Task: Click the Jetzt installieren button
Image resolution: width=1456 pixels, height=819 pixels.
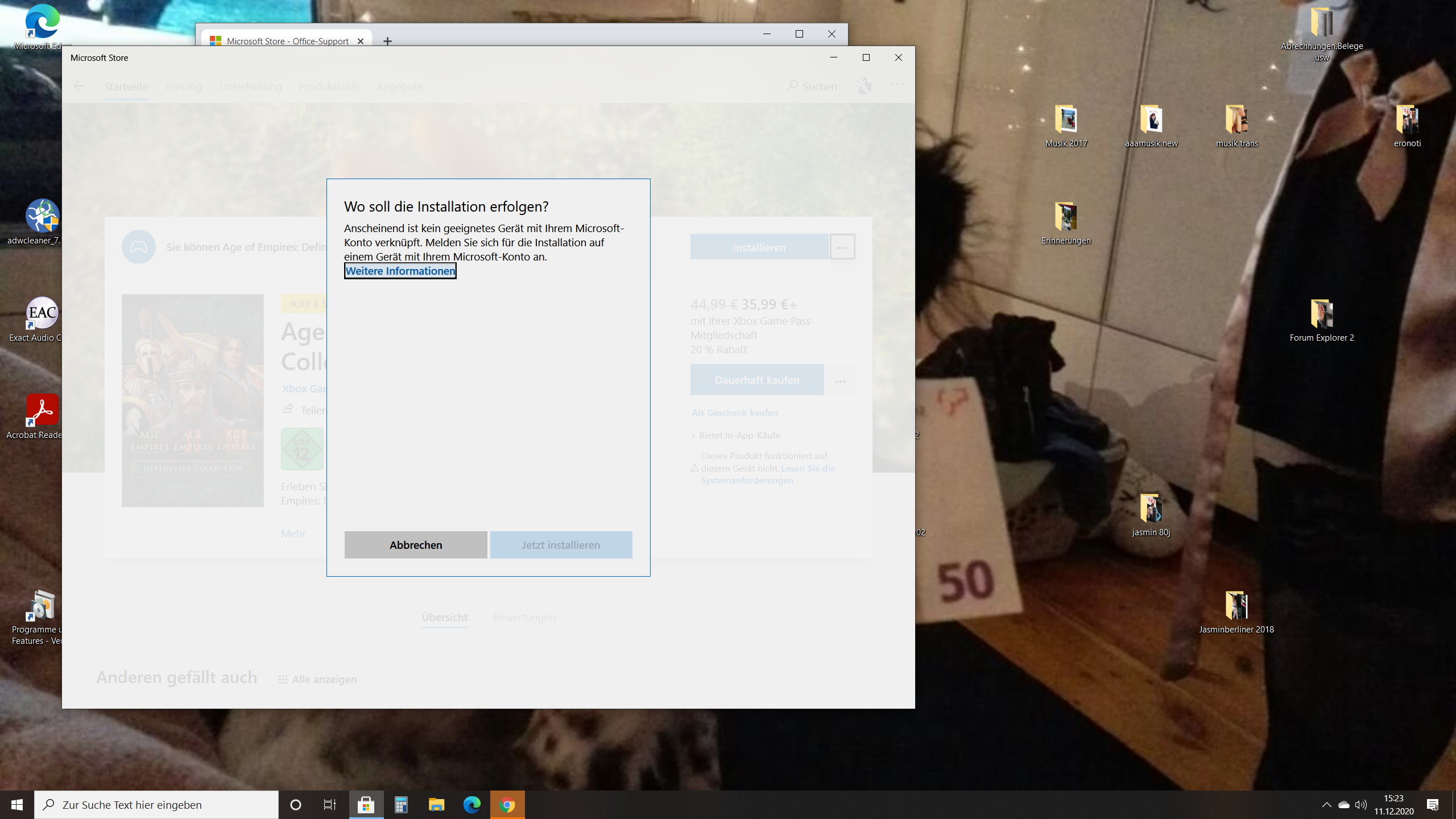Action: coord(561,545)
